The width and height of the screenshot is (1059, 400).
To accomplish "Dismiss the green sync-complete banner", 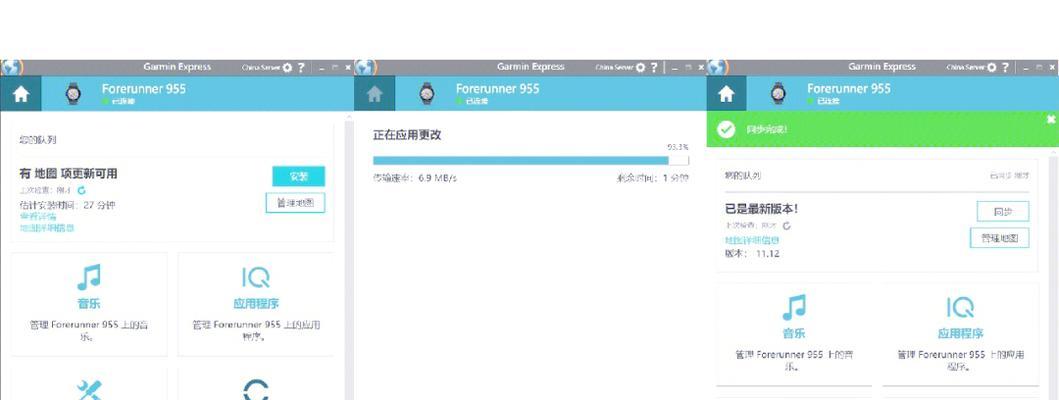I will pyautogui.click(x=1051, y=119).
